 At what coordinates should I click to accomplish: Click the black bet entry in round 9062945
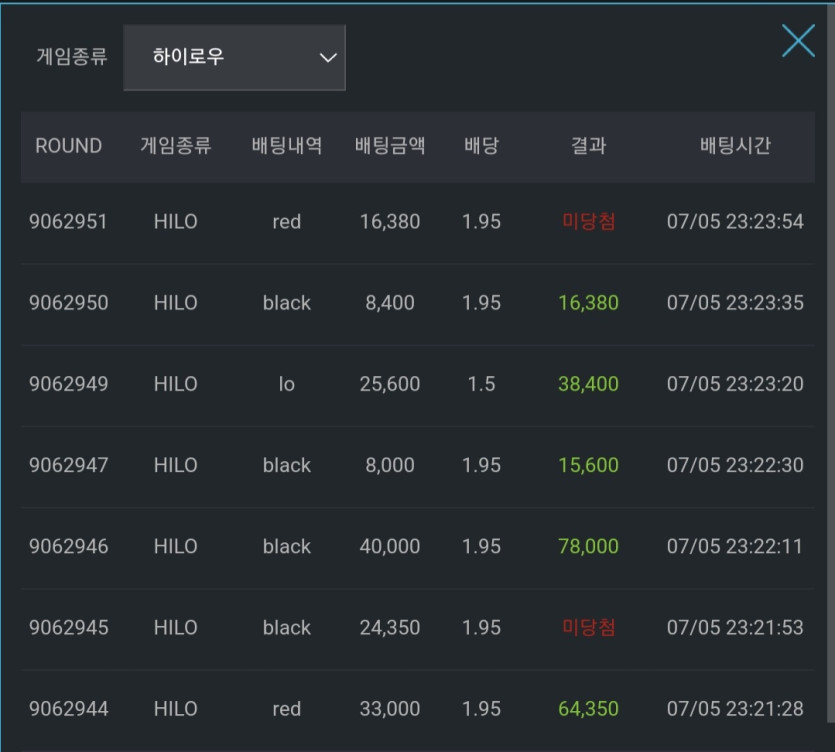point(286,627)
